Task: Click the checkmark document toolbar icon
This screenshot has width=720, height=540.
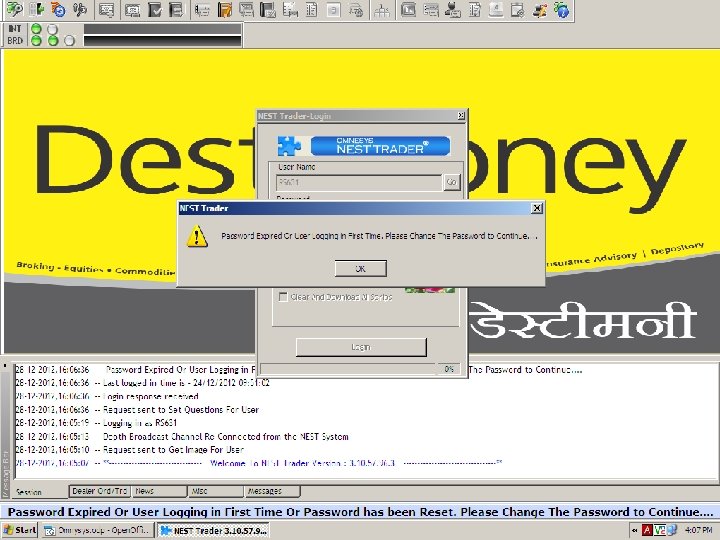Action: [155, 9]
